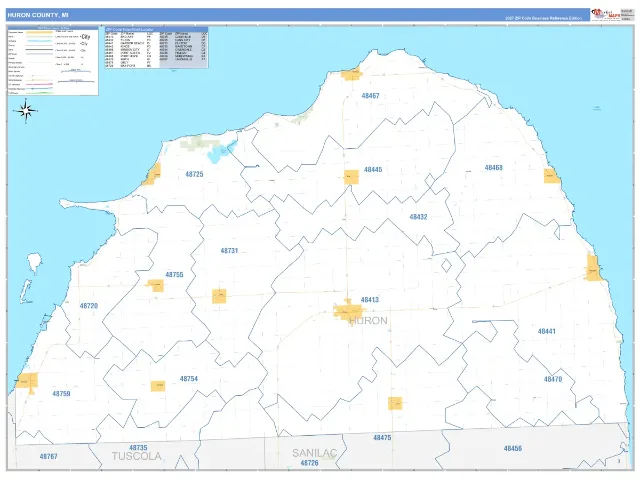Click the north shore yellow city above 48467
Viewport: 640px width, 480px height.
(351, 75)
